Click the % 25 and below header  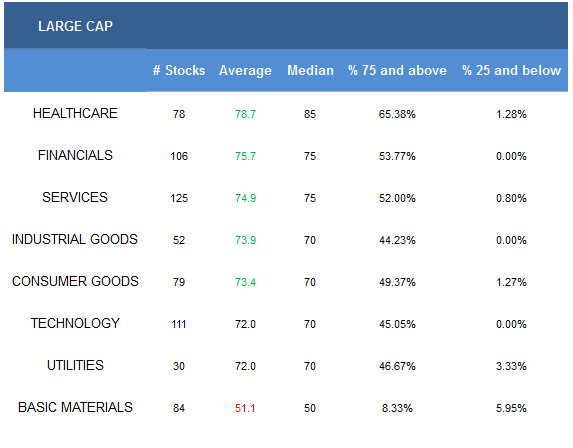pyautogui.click(x=511, y=70)
